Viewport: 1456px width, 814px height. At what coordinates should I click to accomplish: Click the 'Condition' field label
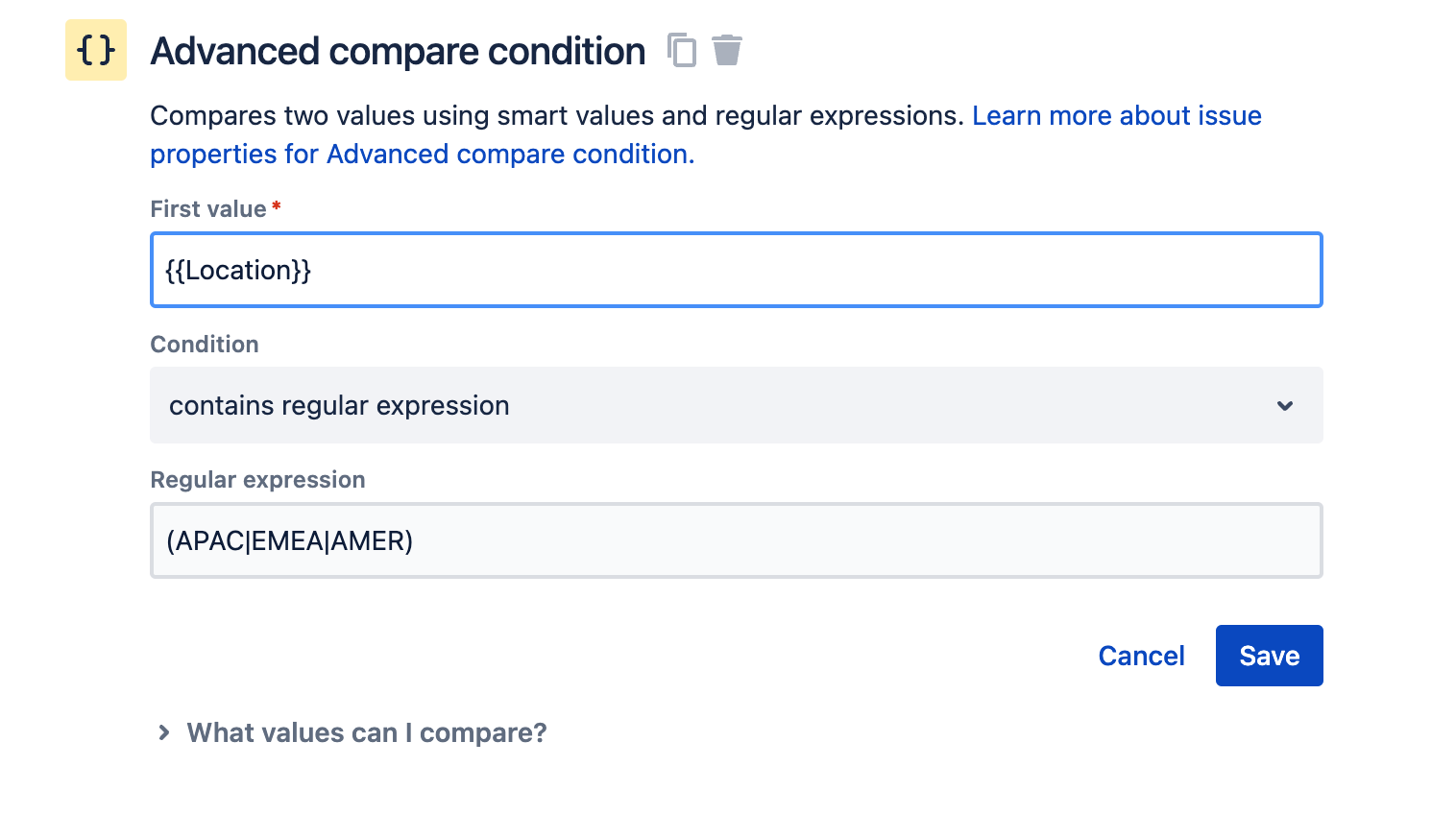click(x=205, y=345)
